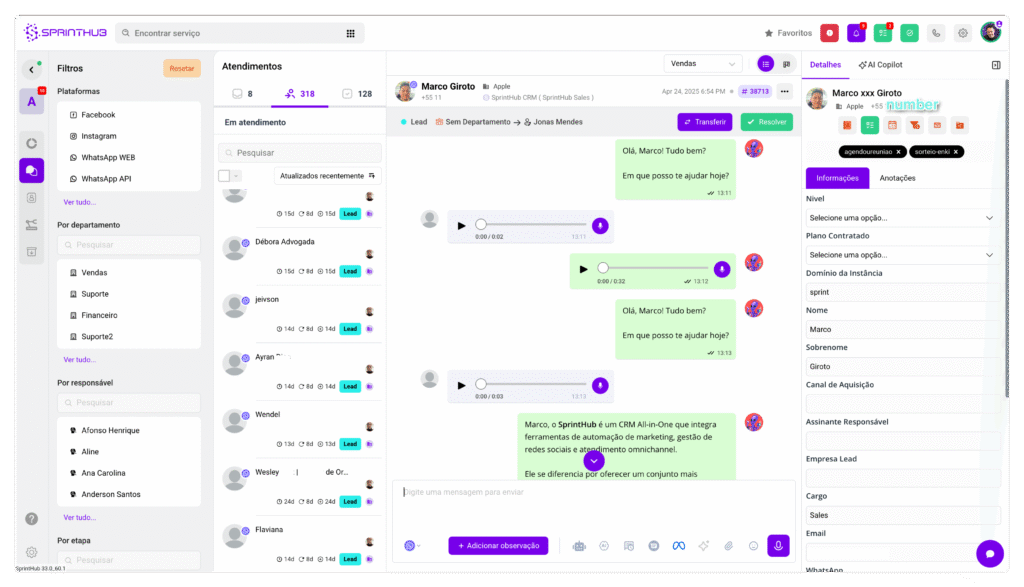Open the attachment paperclip icon
The height and width of the screenshot is (587, 1024).
tap(728, 546)
